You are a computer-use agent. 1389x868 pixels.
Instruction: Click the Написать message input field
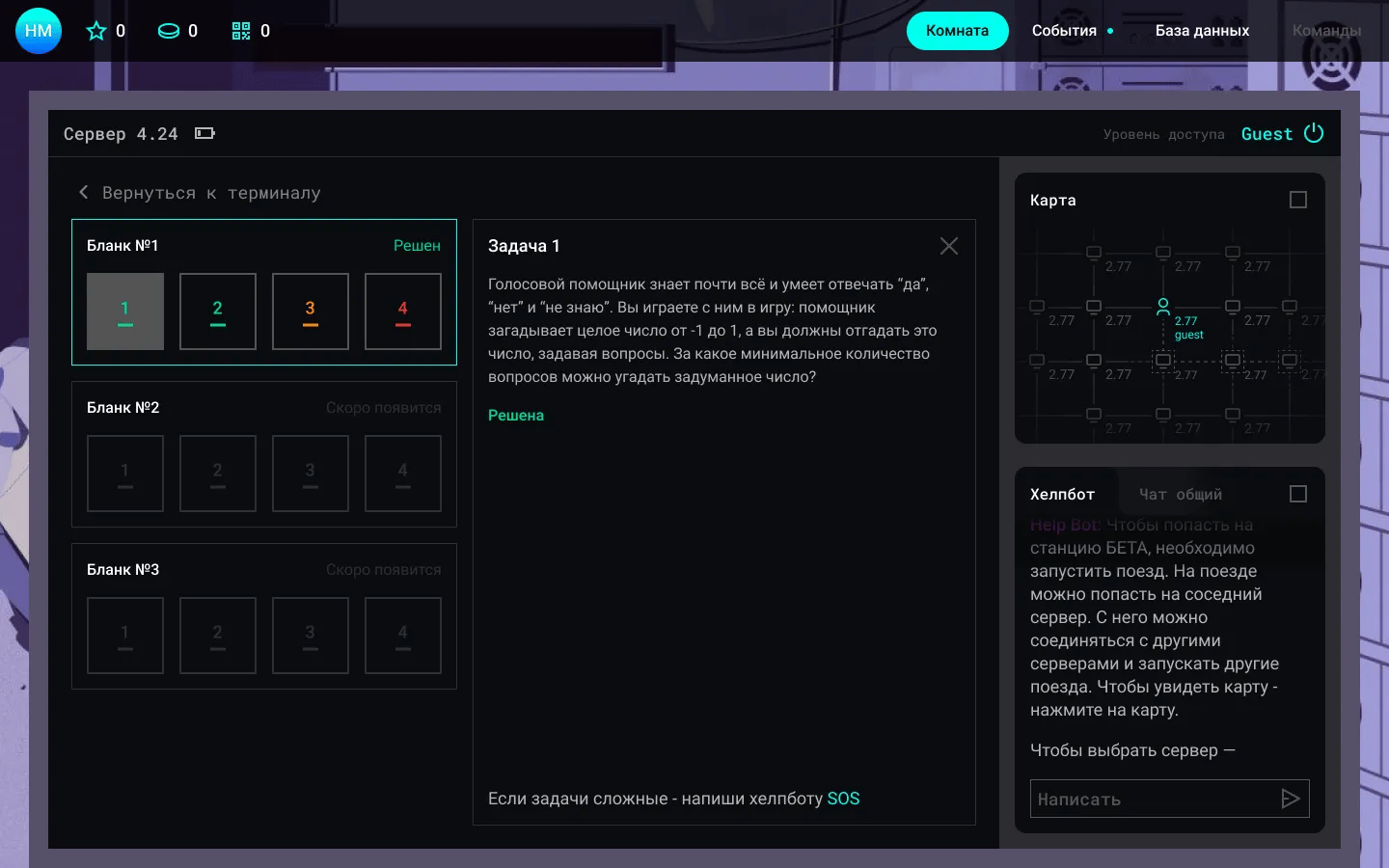click(1153, 799)
